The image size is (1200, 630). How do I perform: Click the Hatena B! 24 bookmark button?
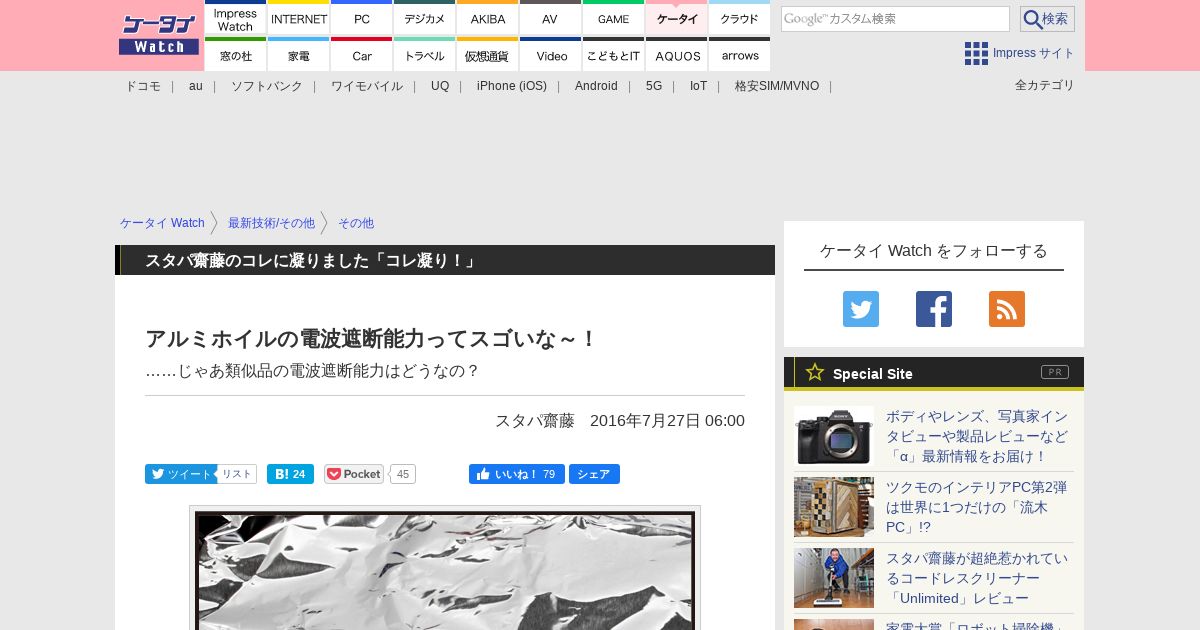(x=290, y=474)
